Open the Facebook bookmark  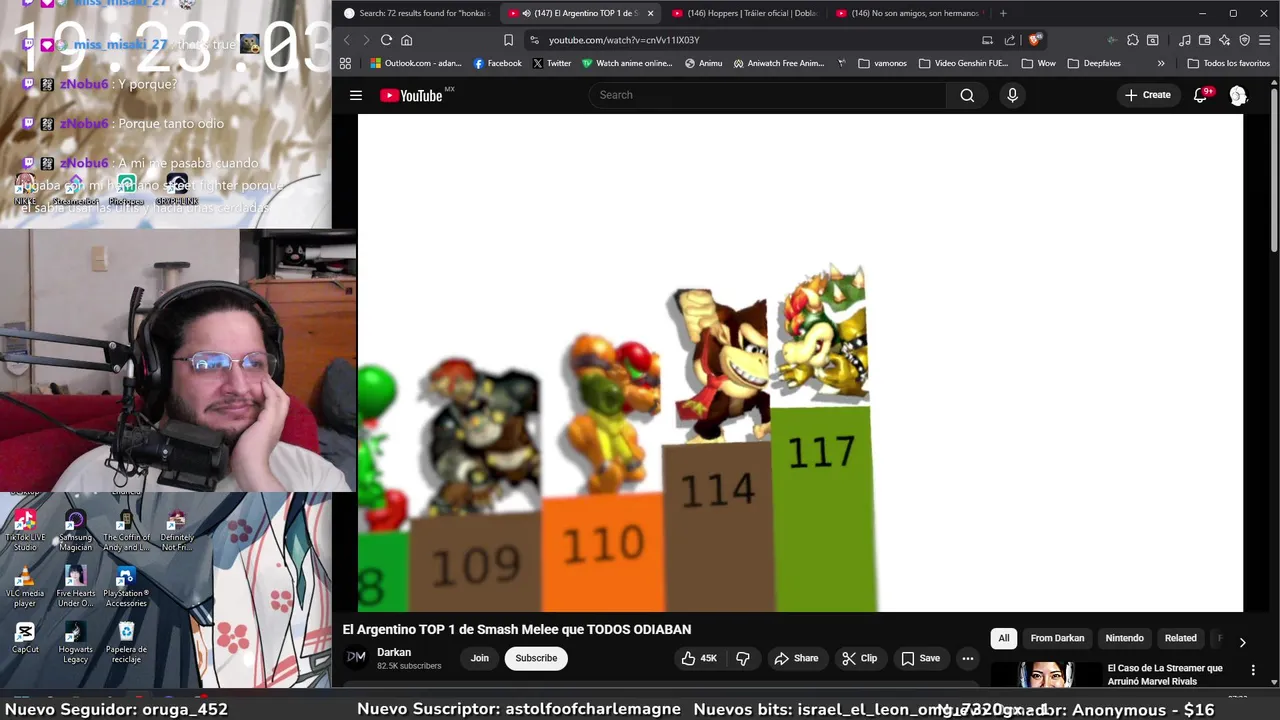pos(497,63)
